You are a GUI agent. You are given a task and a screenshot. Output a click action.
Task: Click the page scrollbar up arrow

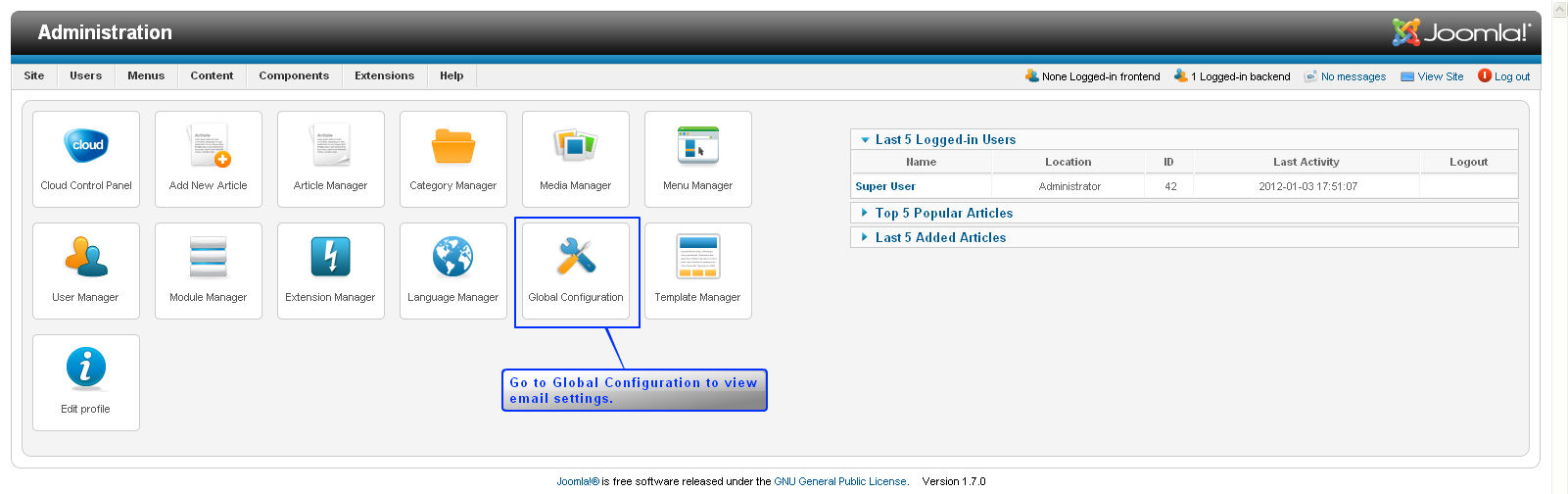click(x=1560, y=9)
